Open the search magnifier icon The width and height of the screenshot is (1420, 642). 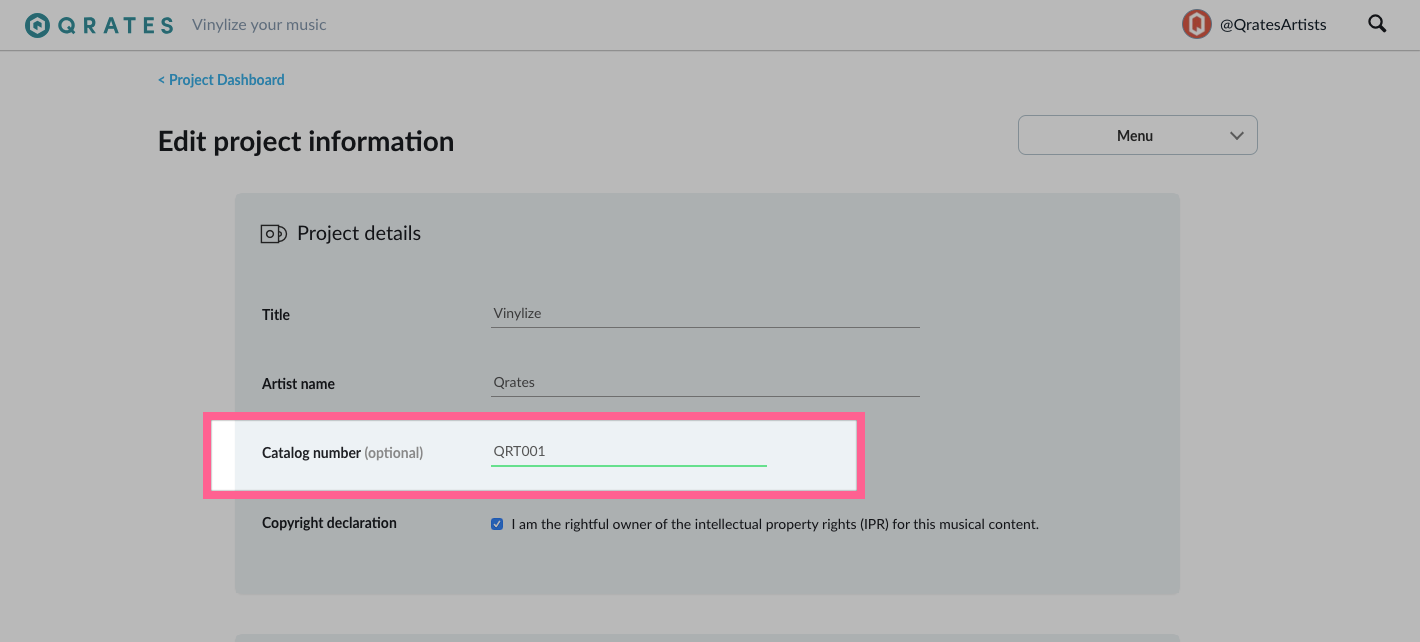point(1377,24)
